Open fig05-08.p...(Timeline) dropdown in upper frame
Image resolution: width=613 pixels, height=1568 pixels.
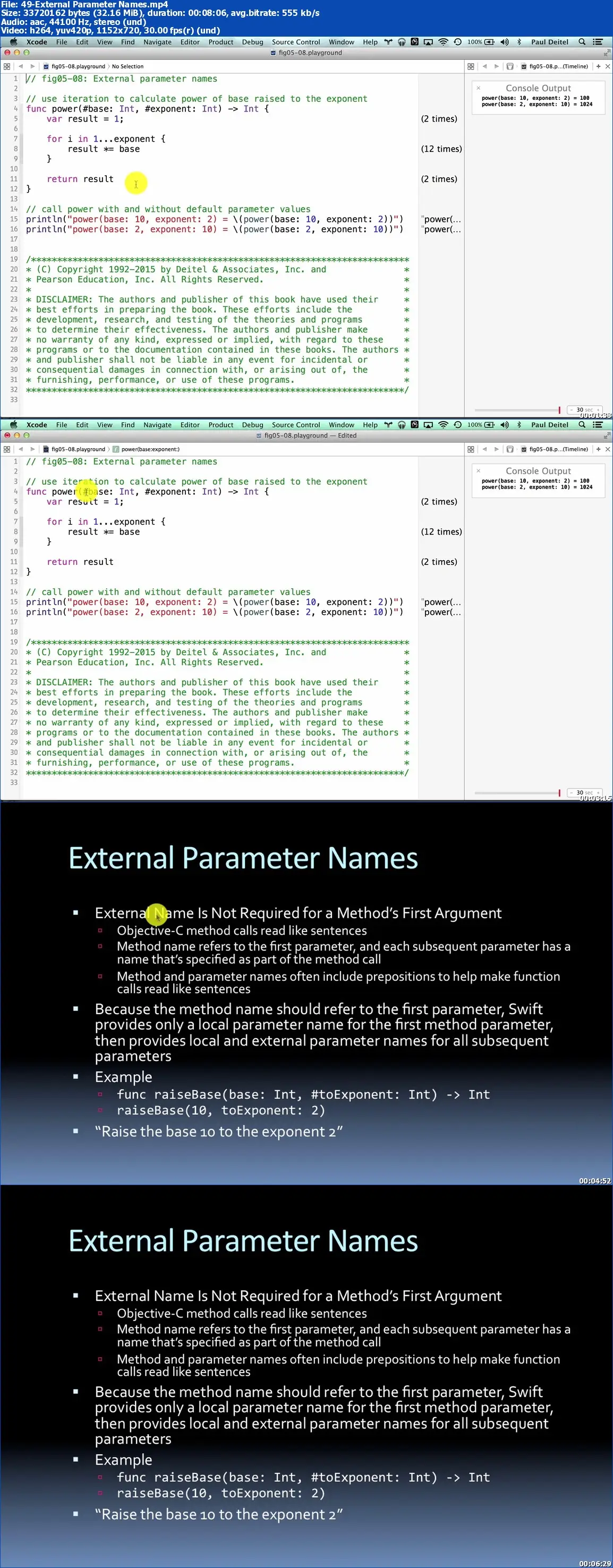click(x=554, y=66)
